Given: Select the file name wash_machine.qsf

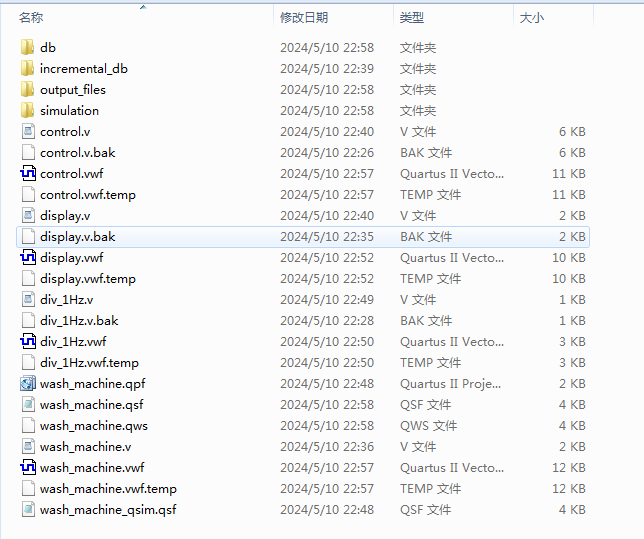Looking at the screenshot, I should point(92,405).
